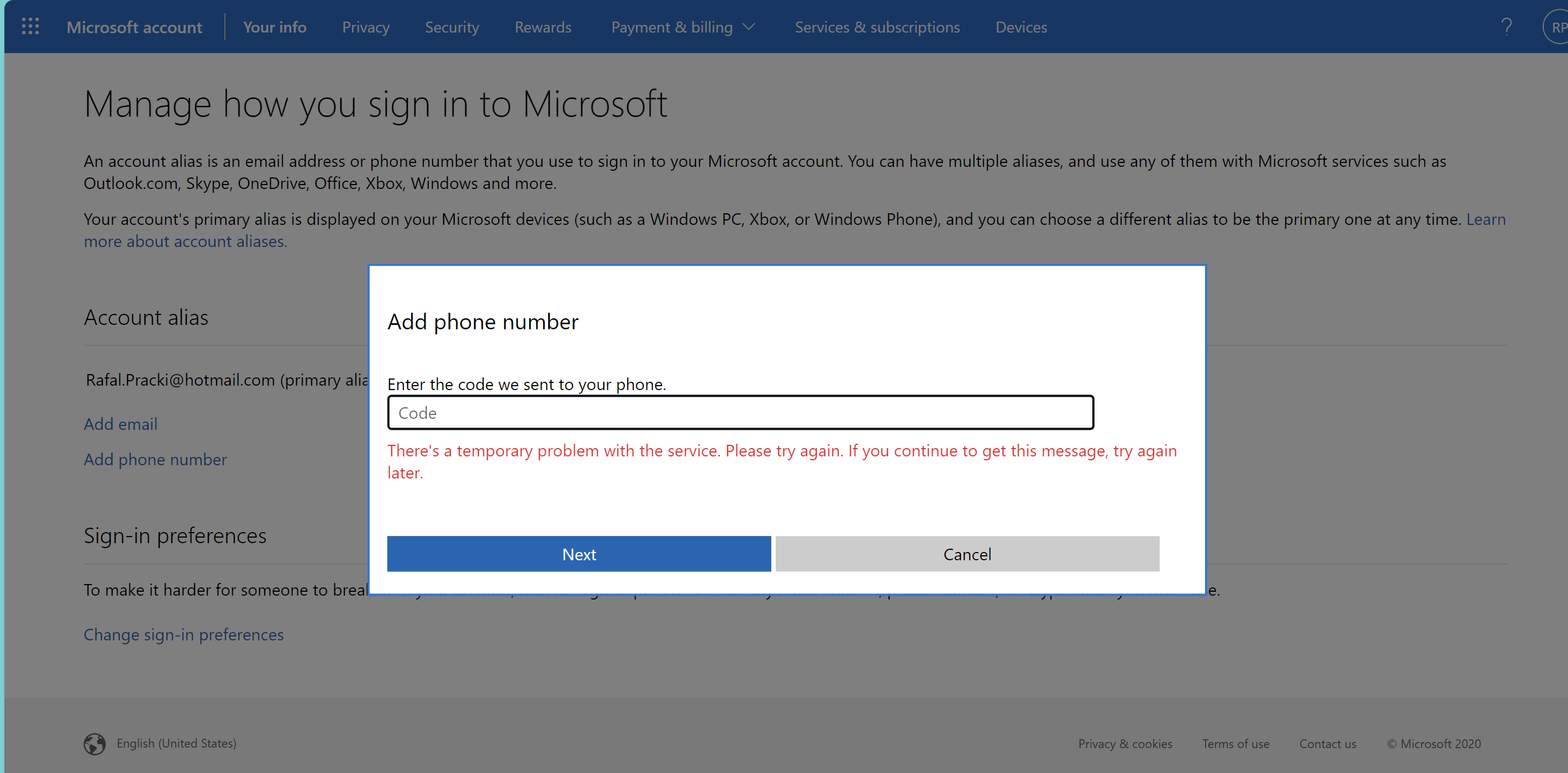Click the Contact us footer link
The image size is (1568, 773).
(x=1327, y=744)
